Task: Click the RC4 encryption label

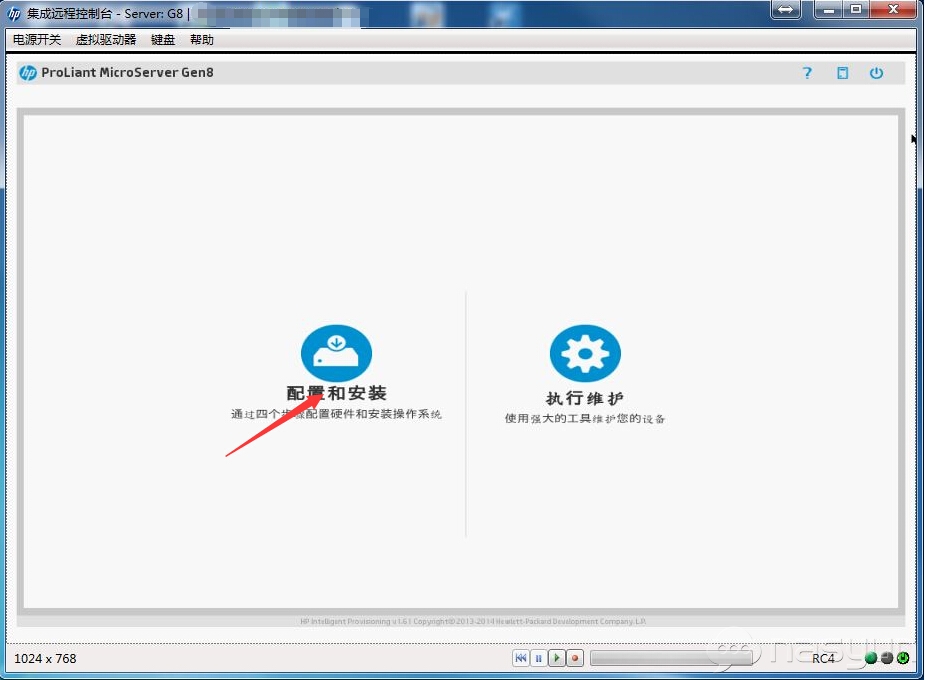Action: click(x=824, y=658)
